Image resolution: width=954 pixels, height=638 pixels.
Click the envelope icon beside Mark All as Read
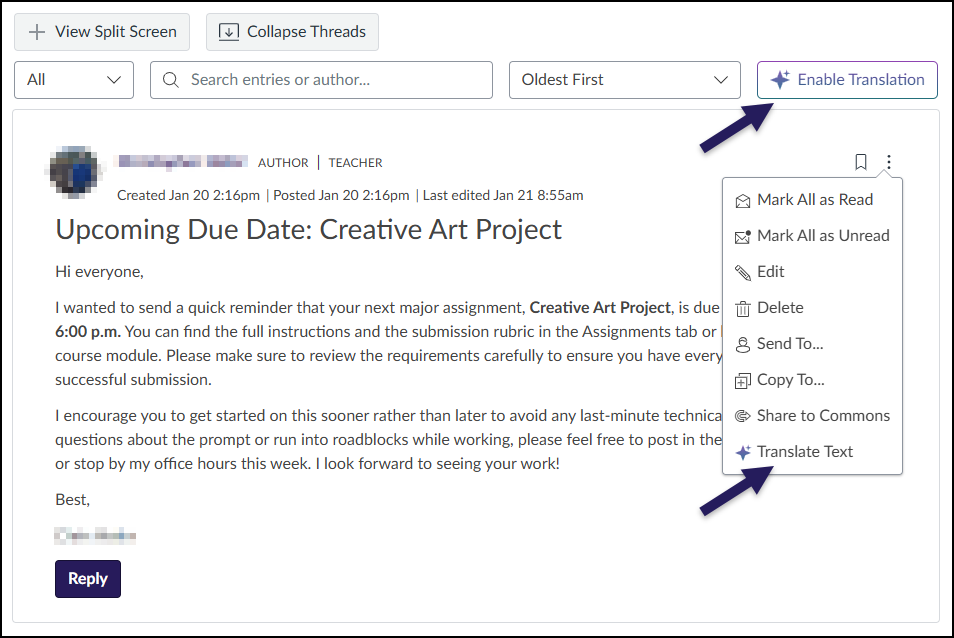click(742, 199)
